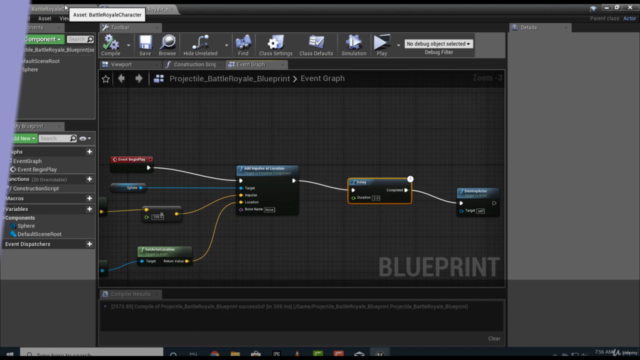This screenshot has height=360, width=640.
Task: Add a new function with plus icon
Action: (x=89, y=179)
